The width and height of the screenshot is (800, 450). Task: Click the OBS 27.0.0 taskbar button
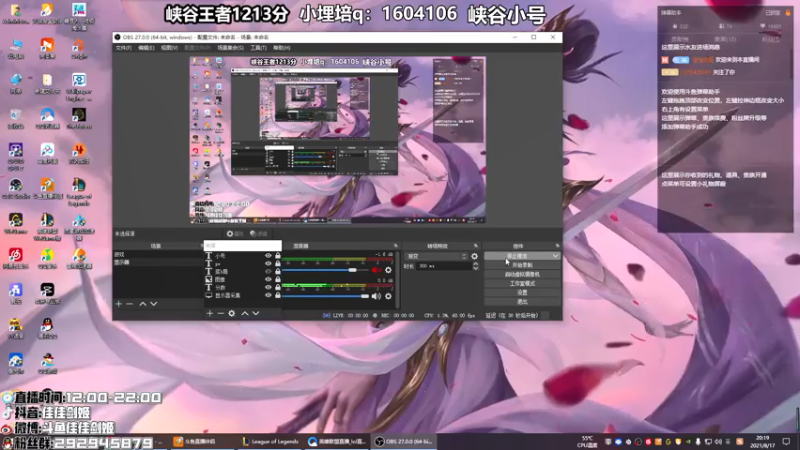coord(404,441)
